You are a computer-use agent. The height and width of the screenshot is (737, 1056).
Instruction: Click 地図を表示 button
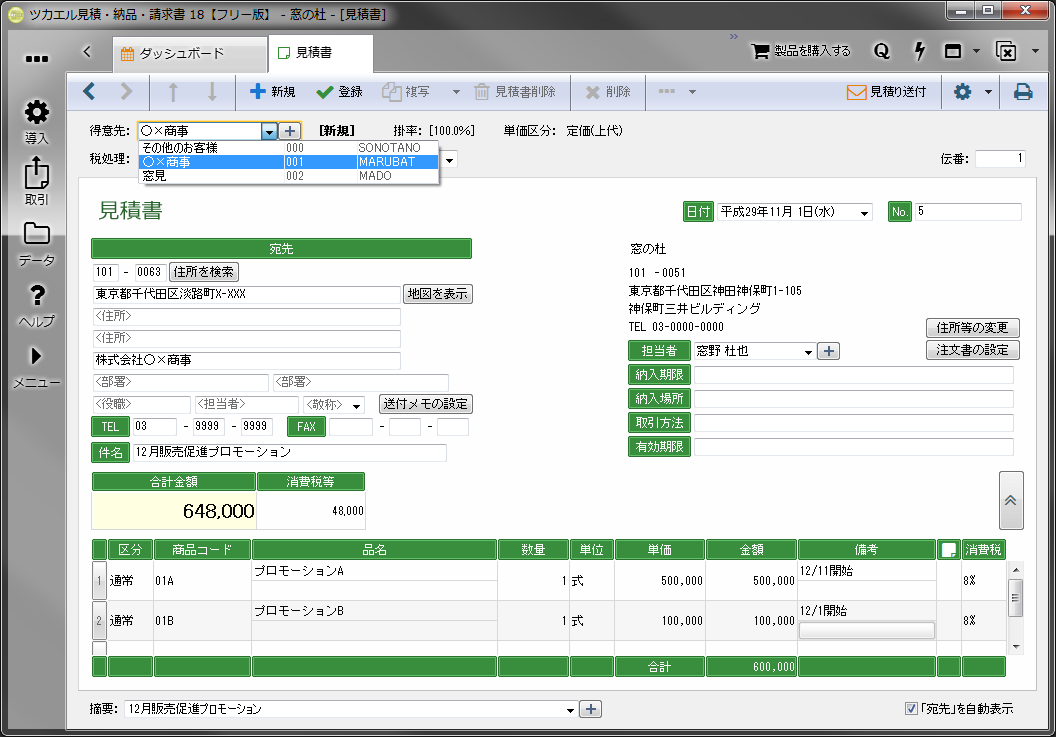[438, 294]
